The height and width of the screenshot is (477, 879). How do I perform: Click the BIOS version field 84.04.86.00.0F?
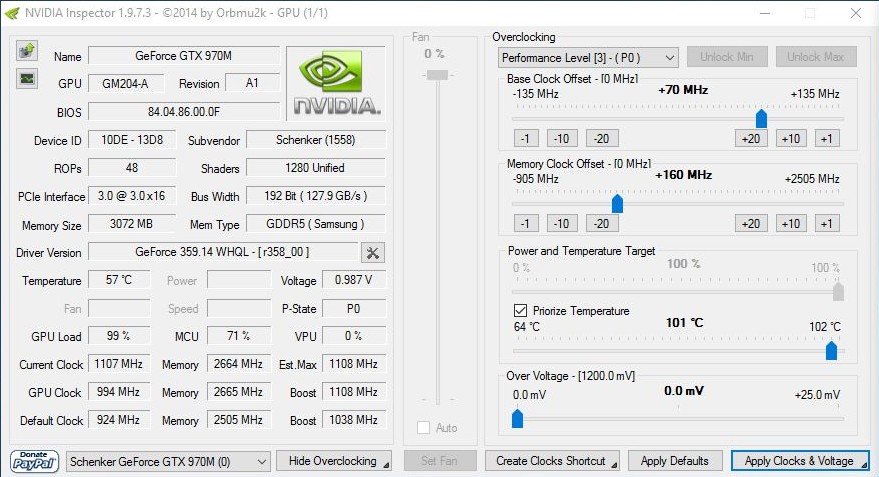[x=184, y=112]
